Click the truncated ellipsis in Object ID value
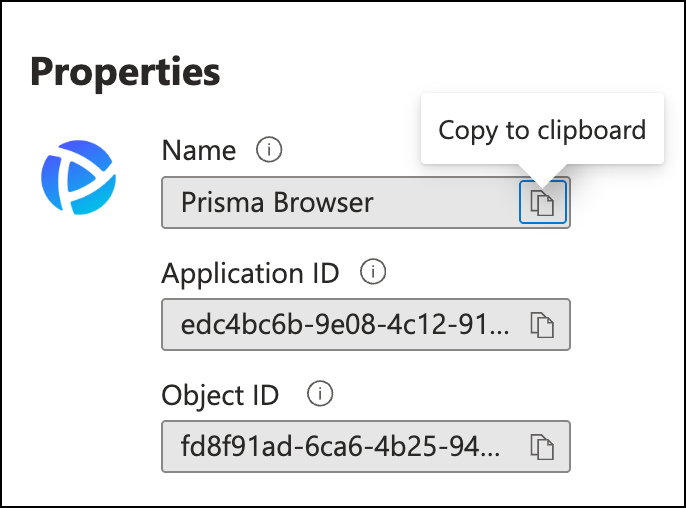The width and height of the screenshot is (686, 508). tap(490, 454)
